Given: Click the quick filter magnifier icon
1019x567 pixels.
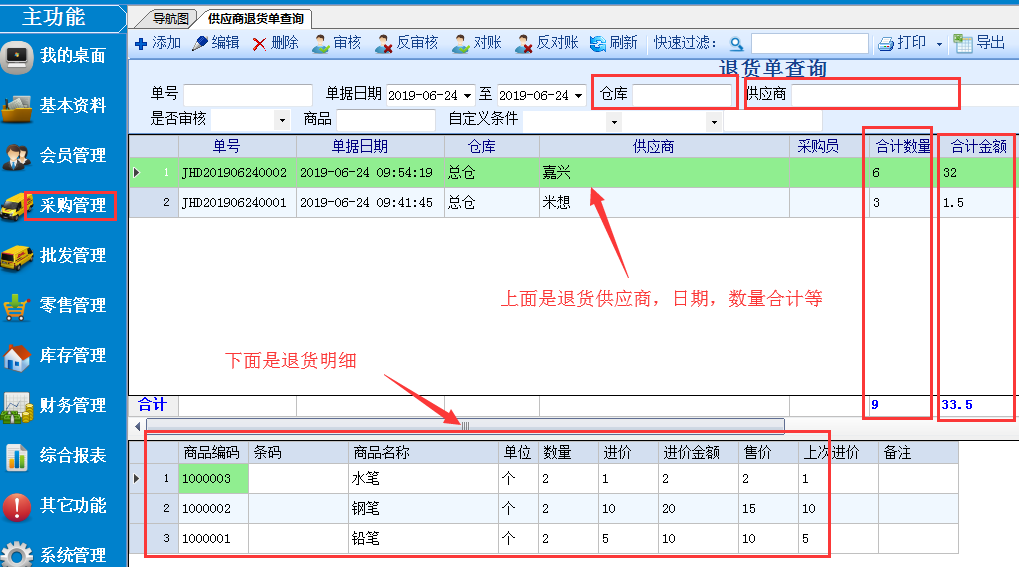Looking at the screenshot, I should [x=736, y=44].
